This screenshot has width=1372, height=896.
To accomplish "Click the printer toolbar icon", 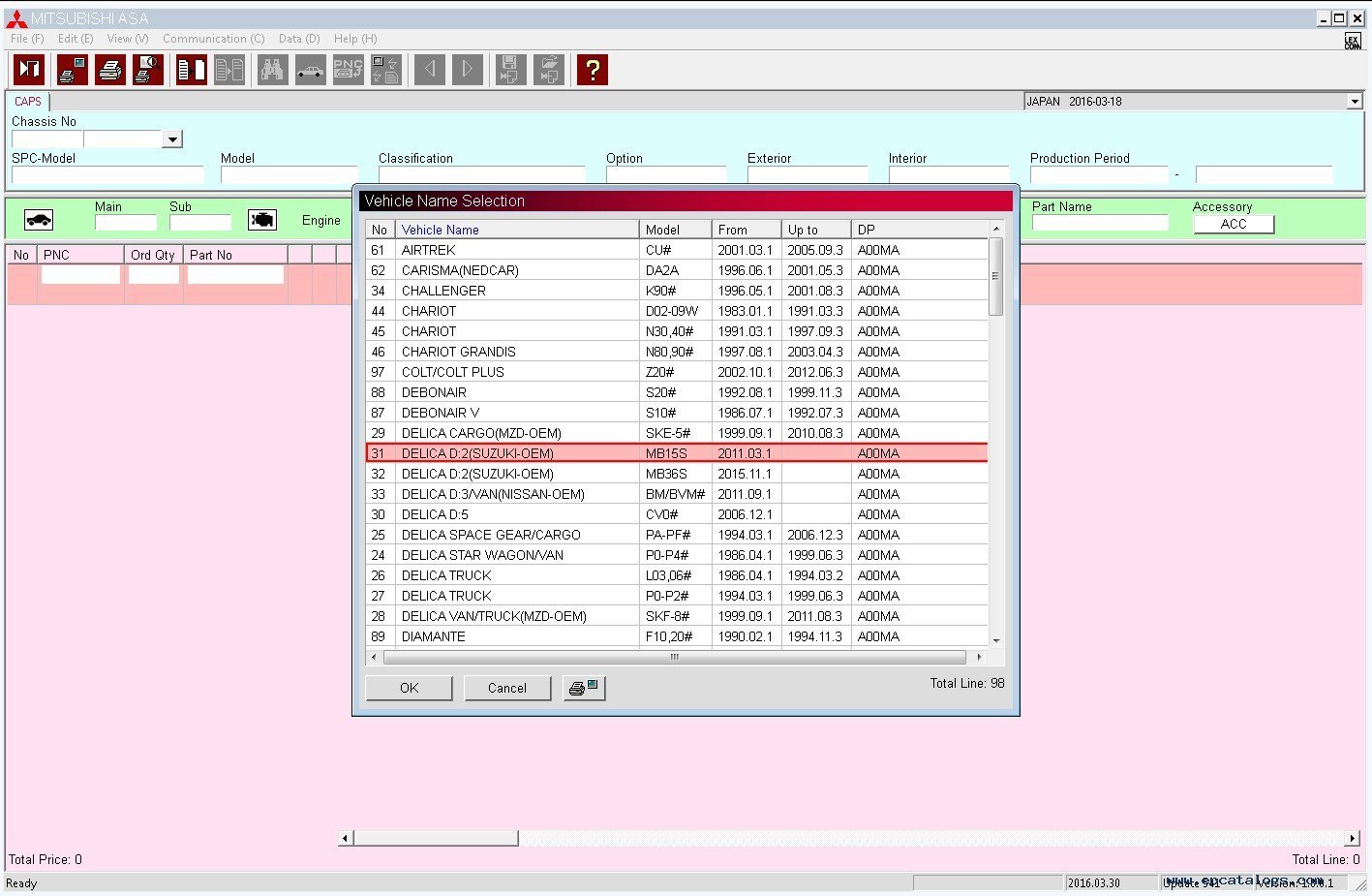I will pyautogui.click(x=110, y=69).
